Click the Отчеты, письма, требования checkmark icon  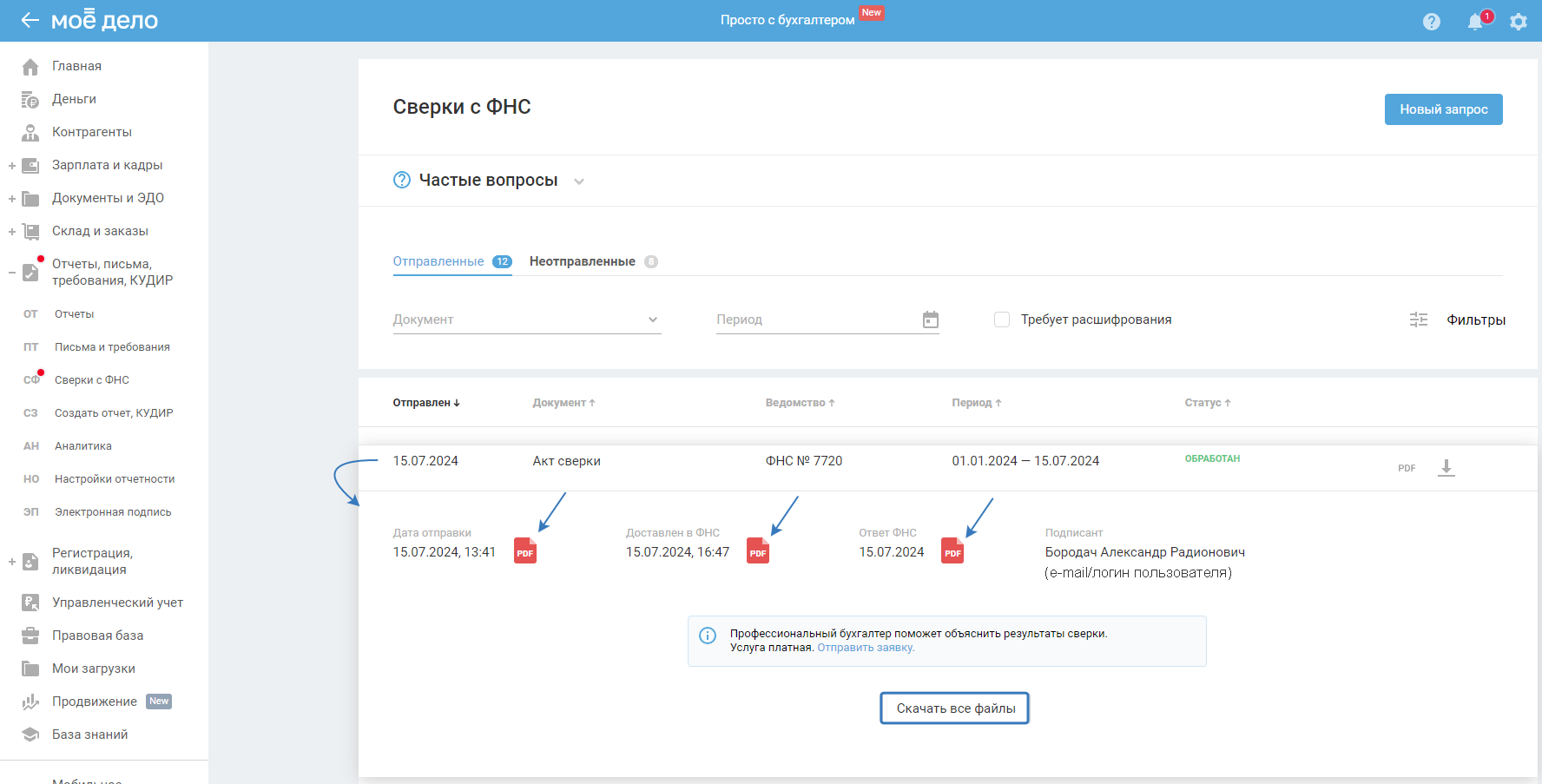30,273
